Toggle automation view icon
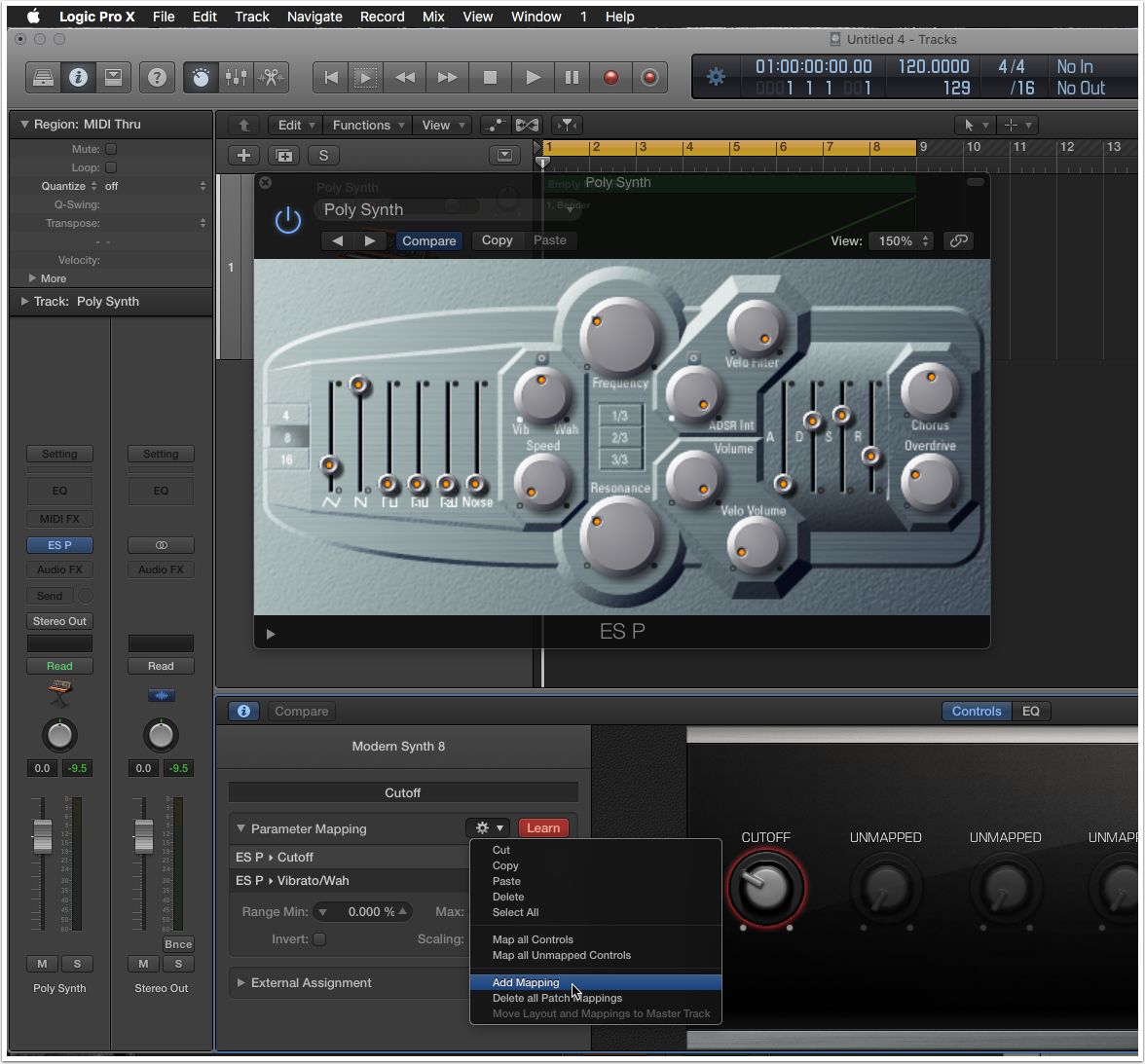 [495, 126]
